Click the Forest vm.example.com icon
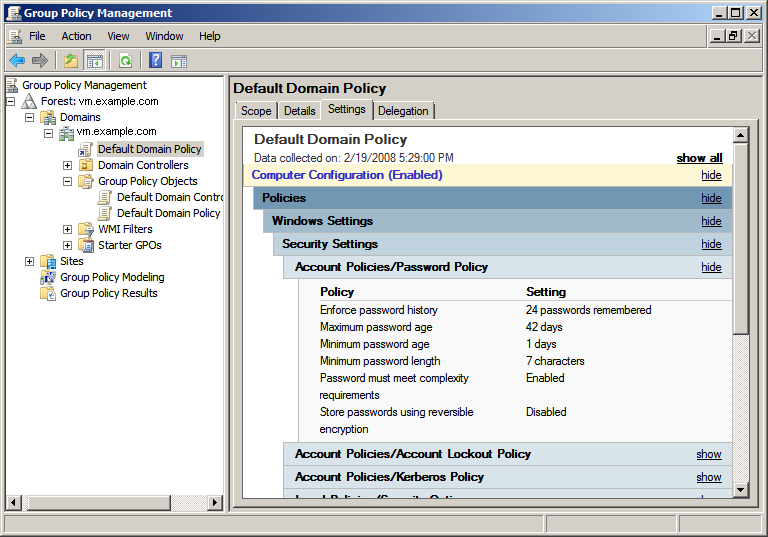Image resolution: width=768 pixels, height=537 pixels. [29, 101]
